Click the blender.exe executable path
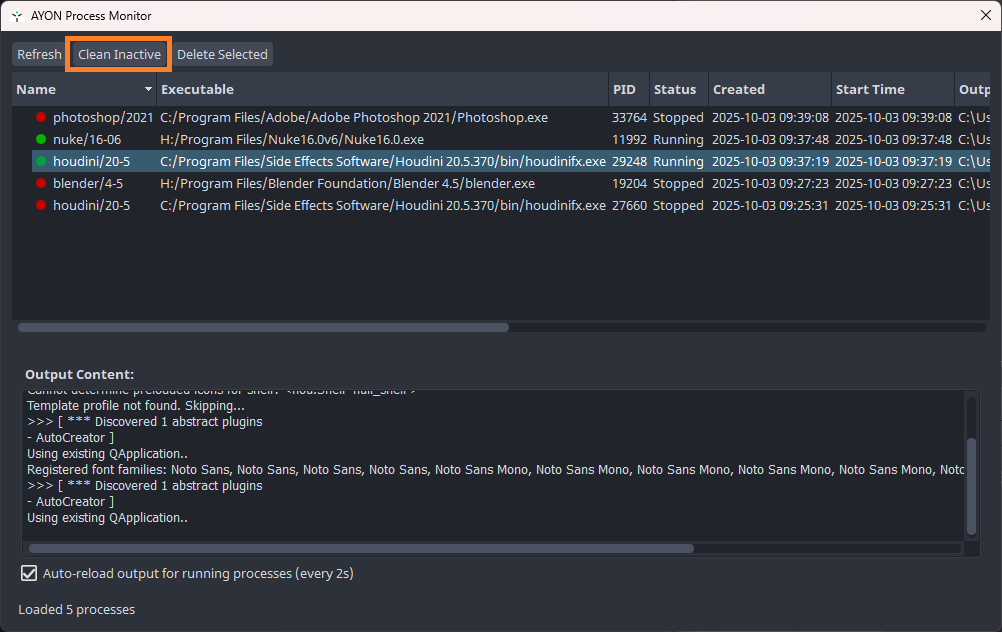The image size is (1002, 632). (348, 183)
